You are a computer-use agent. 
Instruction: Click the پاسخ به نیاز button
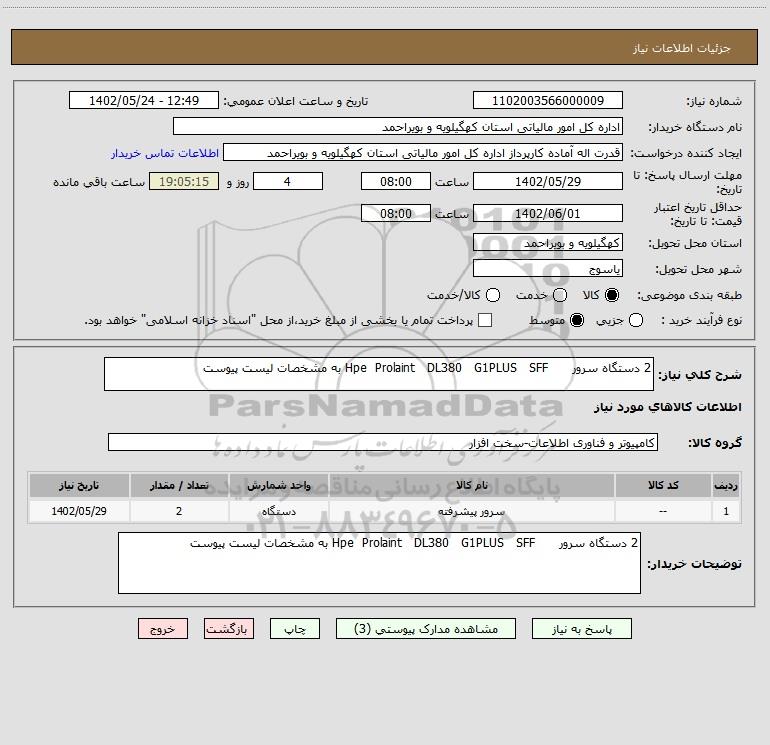[581, 629]
